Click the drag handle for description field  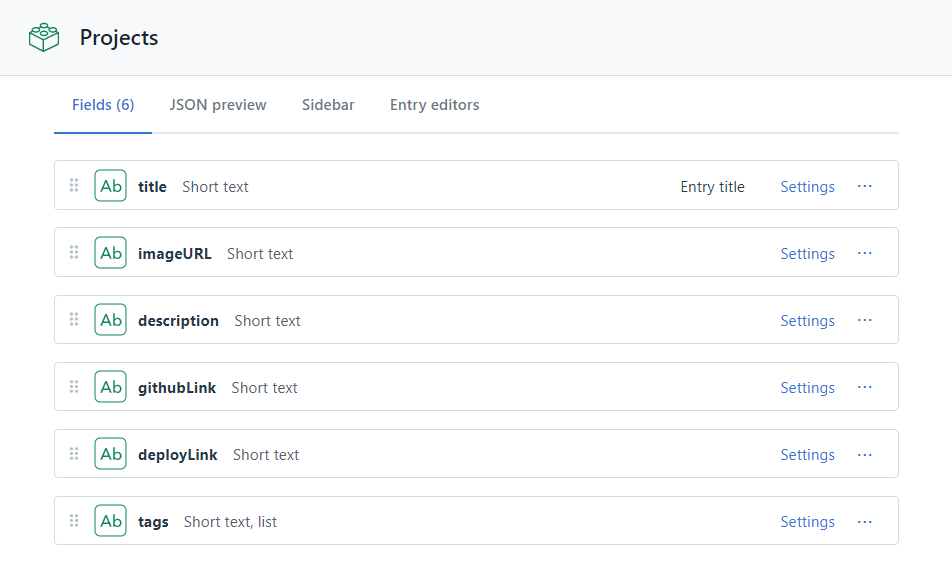[74, 320]
